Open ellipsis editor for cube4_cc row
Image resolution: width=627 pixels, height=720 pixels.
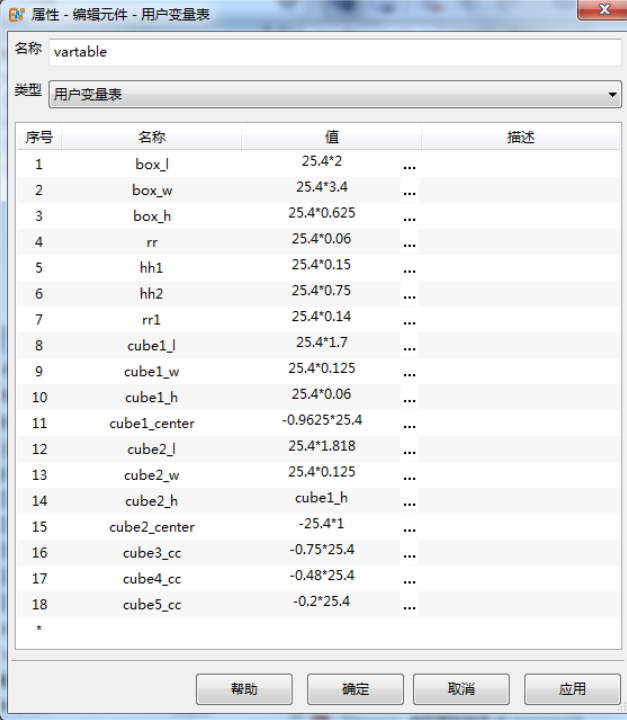click(409, 578)
